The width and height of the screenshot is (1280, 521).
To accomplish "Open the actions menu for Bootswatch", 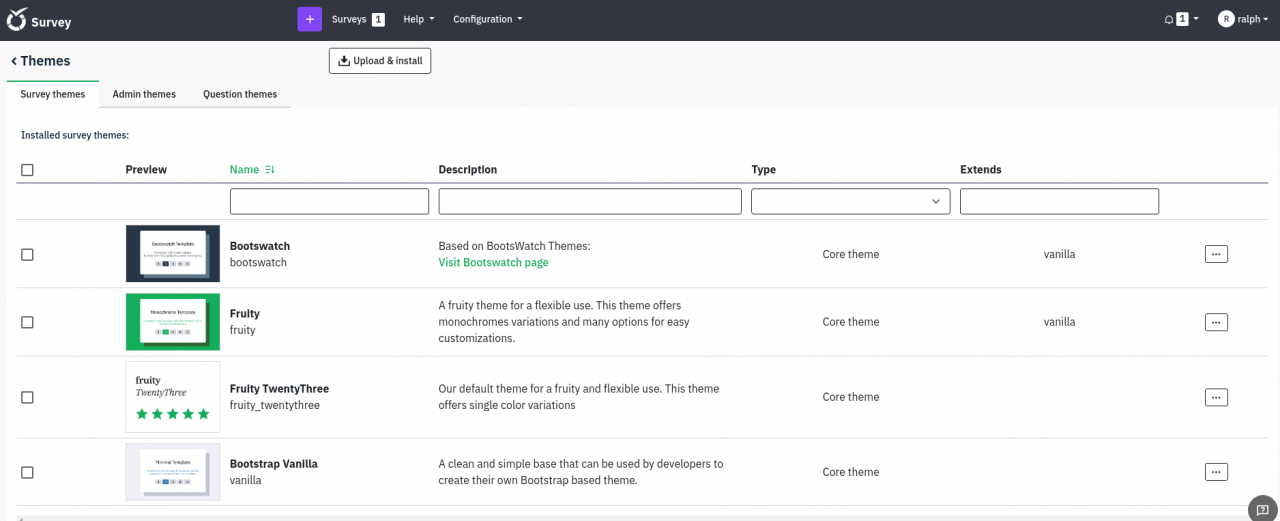I will [x=1216, y=254].
